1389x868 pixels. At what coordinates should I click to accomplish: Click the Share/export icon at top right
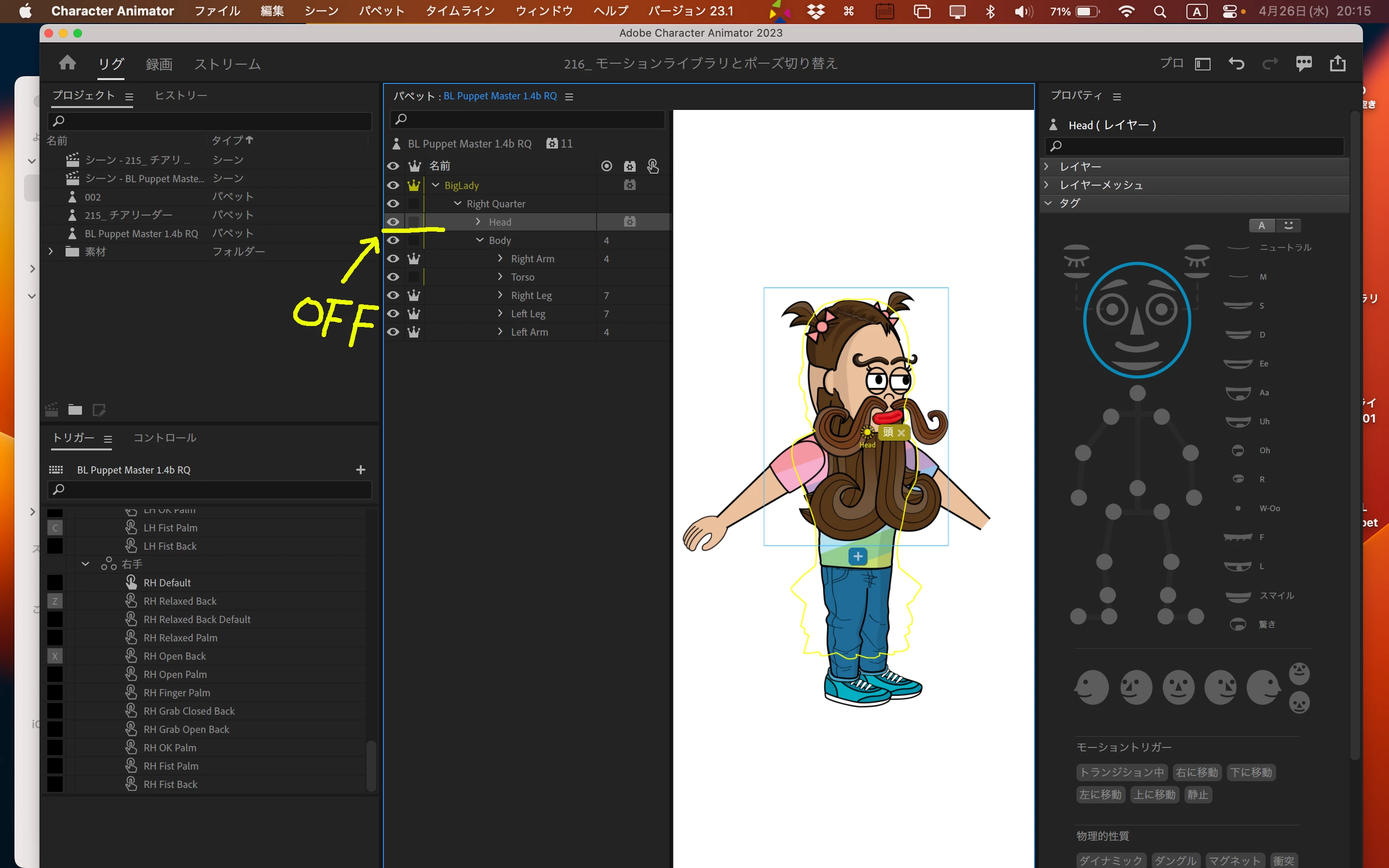pos(1337,63)
